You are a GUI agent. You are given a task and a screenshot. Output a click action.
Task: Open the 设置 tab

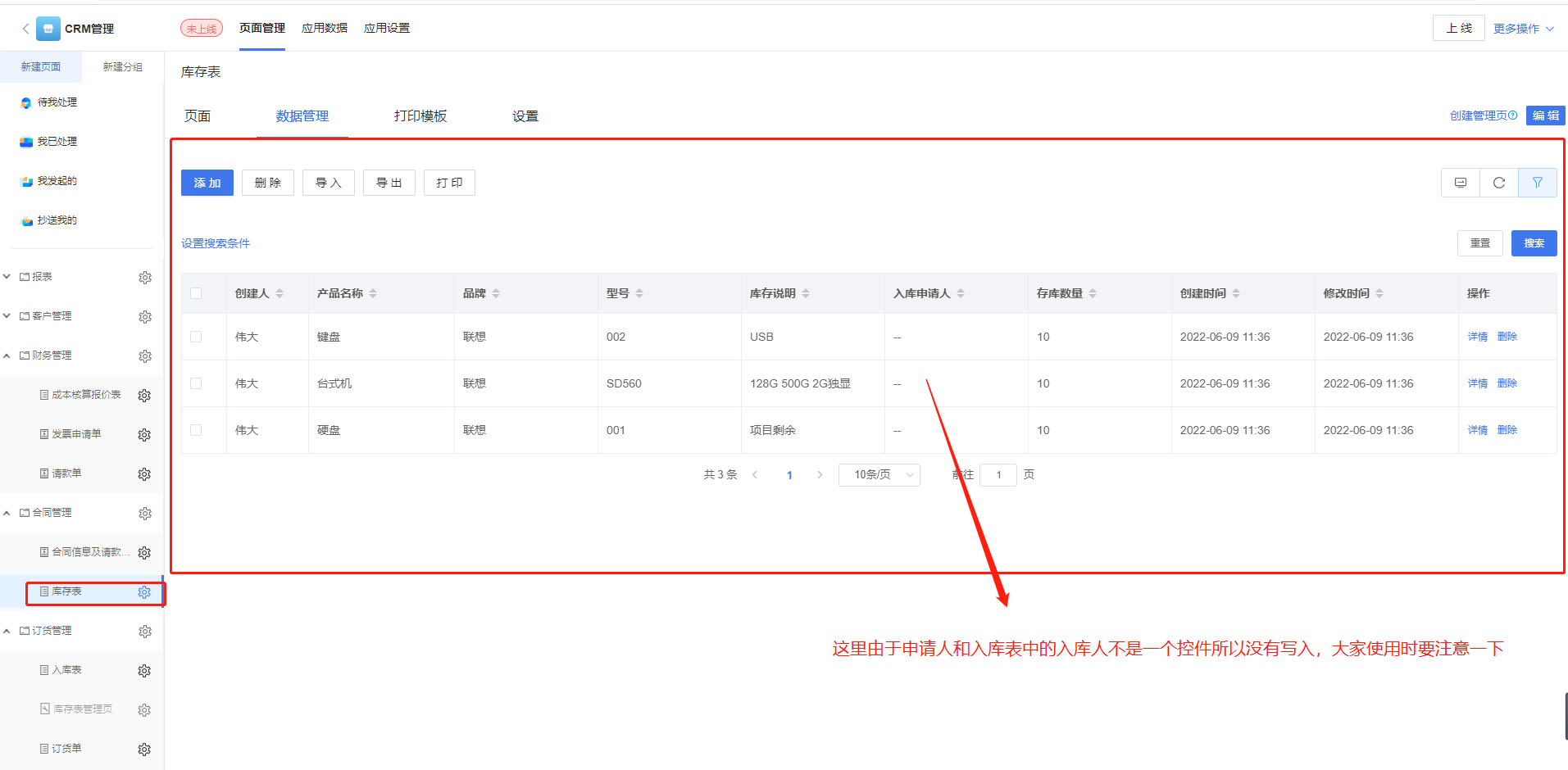(525, 116)
